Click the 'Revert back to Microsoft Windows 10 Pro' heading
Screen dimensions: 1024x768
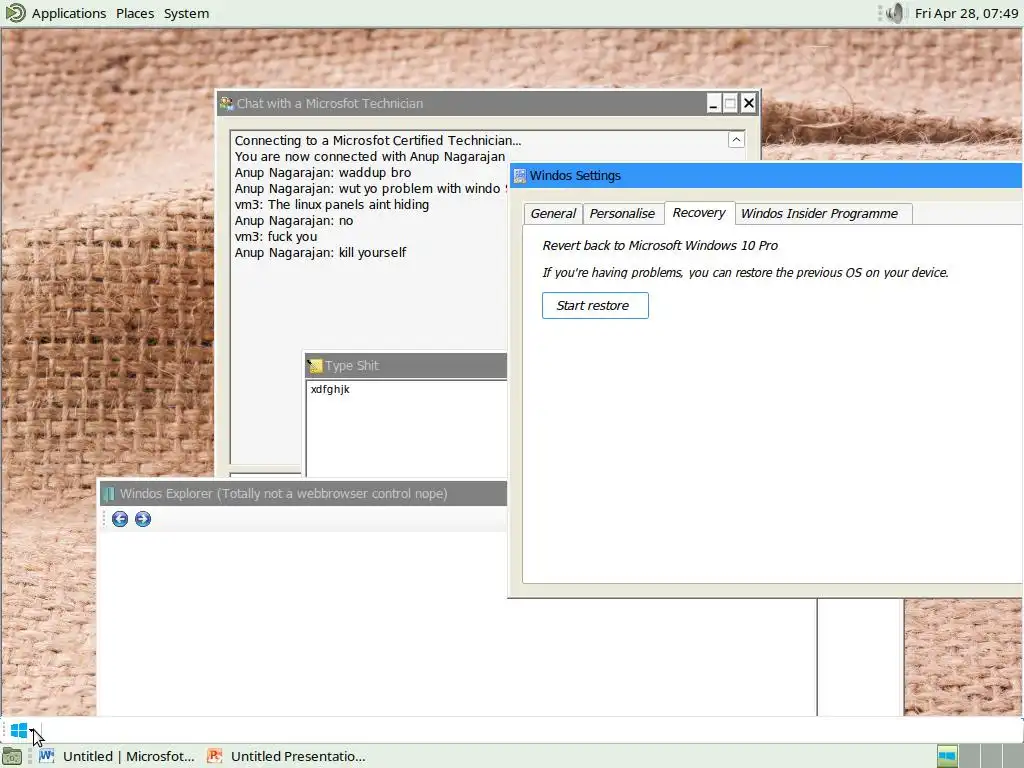[660, 246]
